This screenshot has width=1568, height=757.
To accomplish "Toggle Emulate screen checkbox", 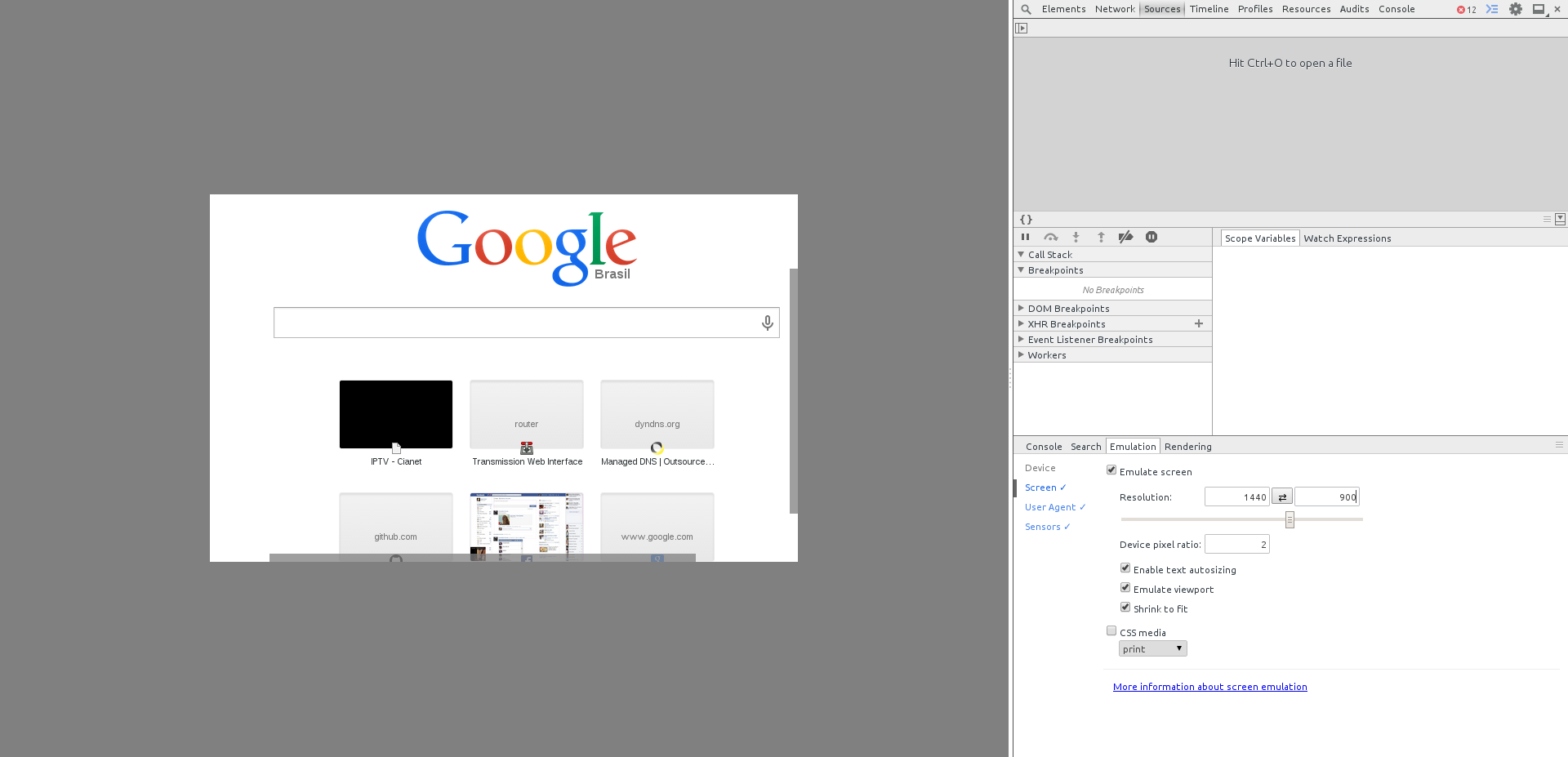I will (x=1111, y=470).
